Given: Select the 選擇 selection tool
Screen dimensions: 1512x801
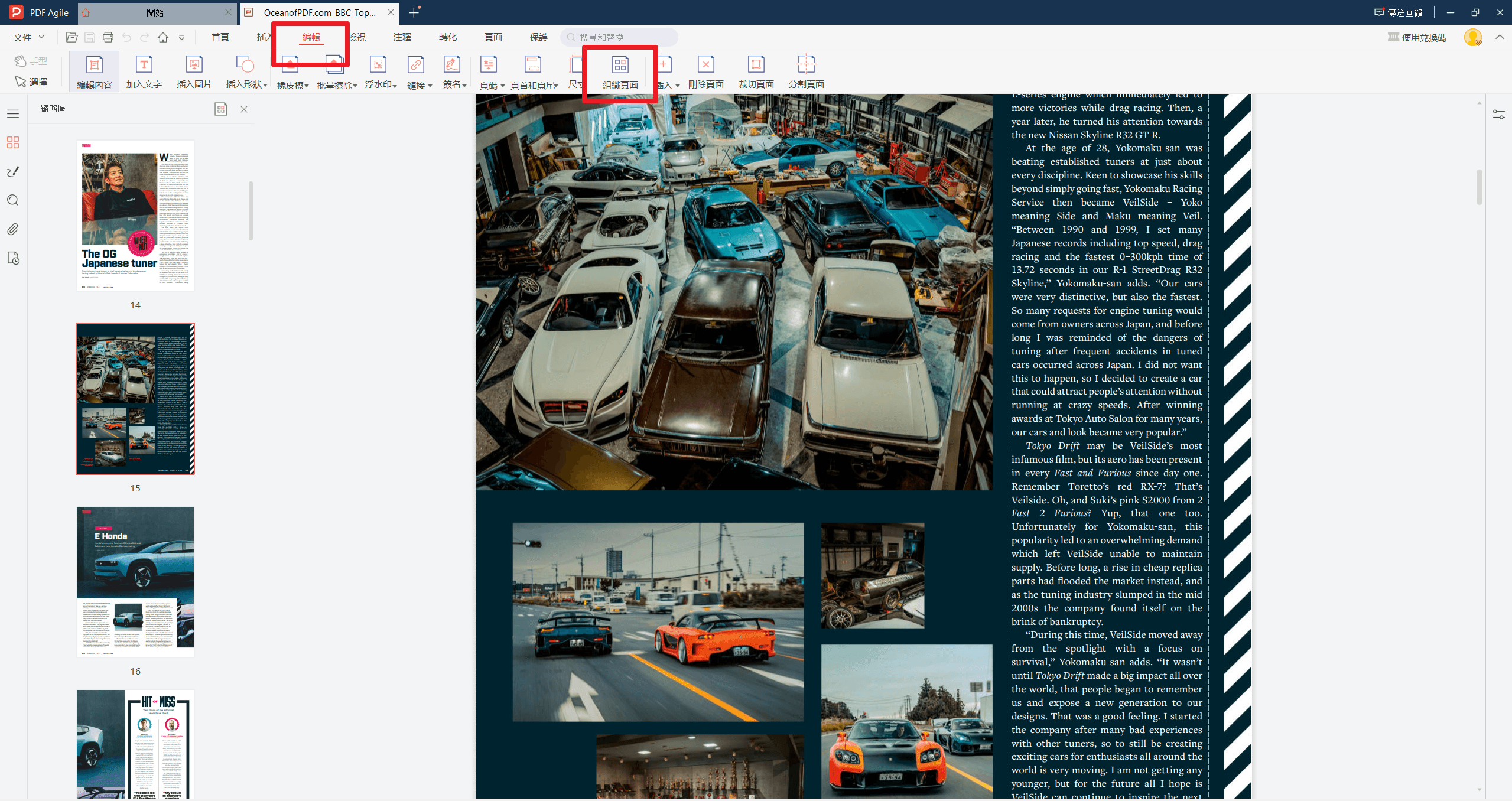Looking at the screenshot, I should pos(31,82).
